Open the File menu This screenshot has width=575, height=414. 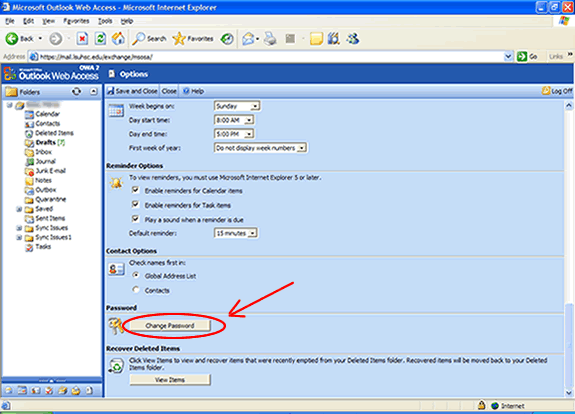(x=10, y=21)
